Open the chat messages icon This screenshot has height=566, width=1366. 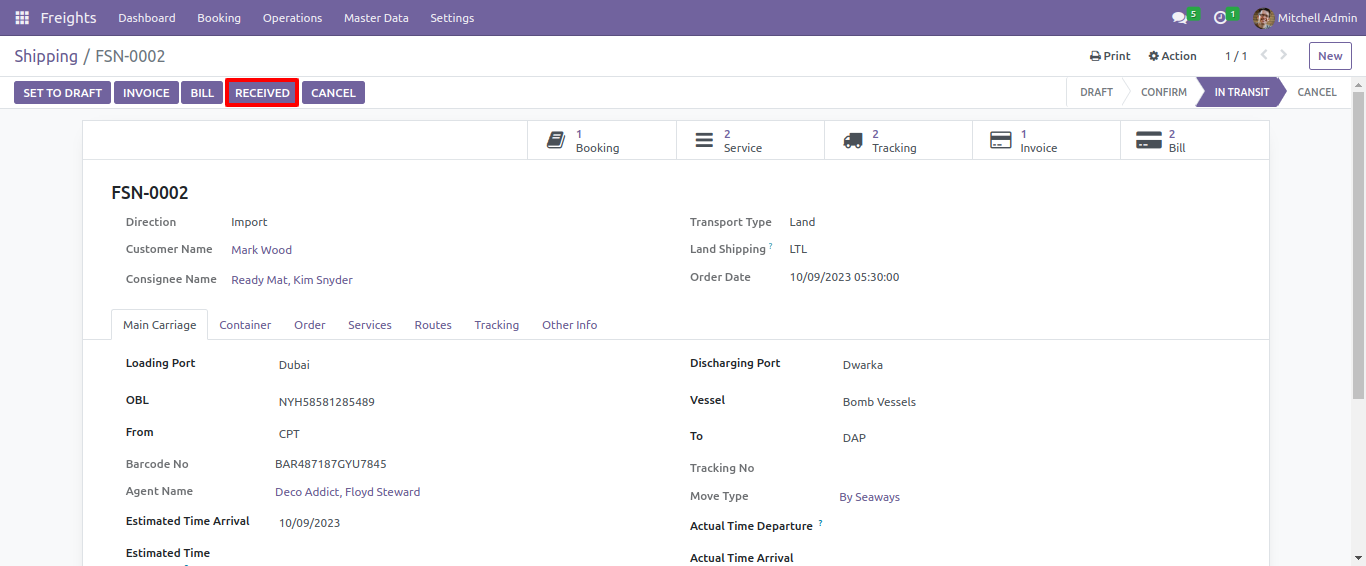(1180, 18)
